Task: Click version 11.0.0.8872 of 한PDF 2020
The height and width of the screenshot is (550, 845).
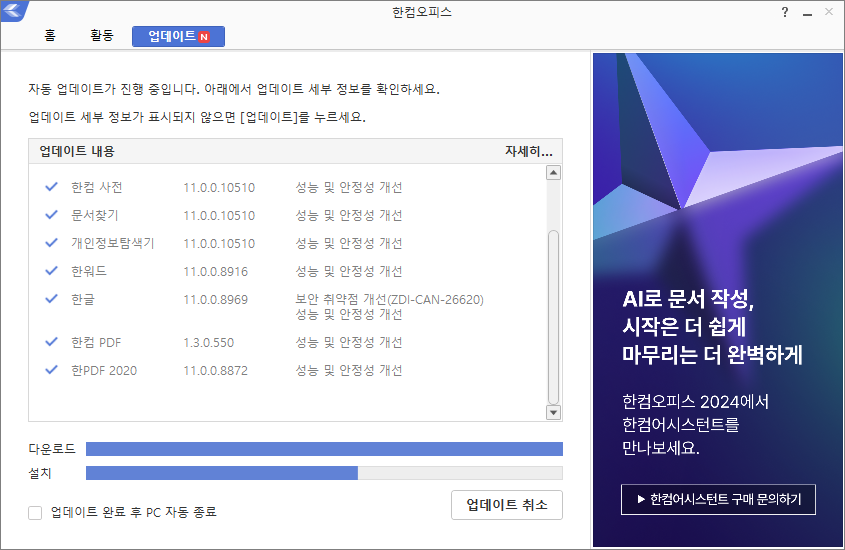Action: pos(216,371)
